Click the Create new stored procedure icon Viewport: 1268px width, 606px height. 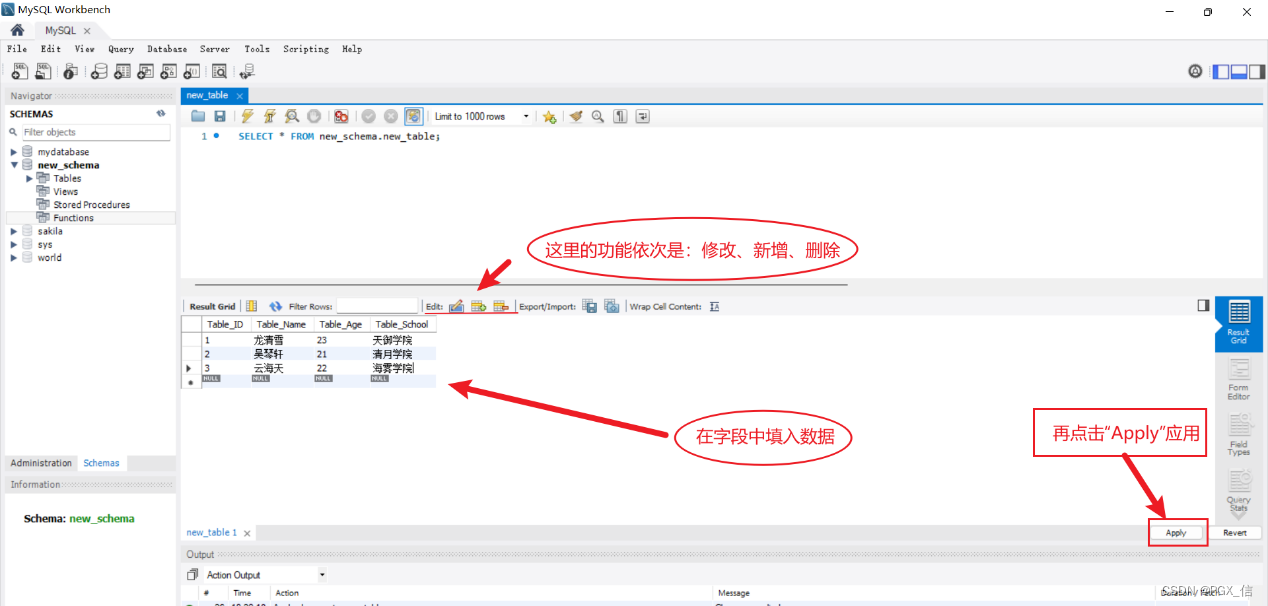click(x=168, y=71)
